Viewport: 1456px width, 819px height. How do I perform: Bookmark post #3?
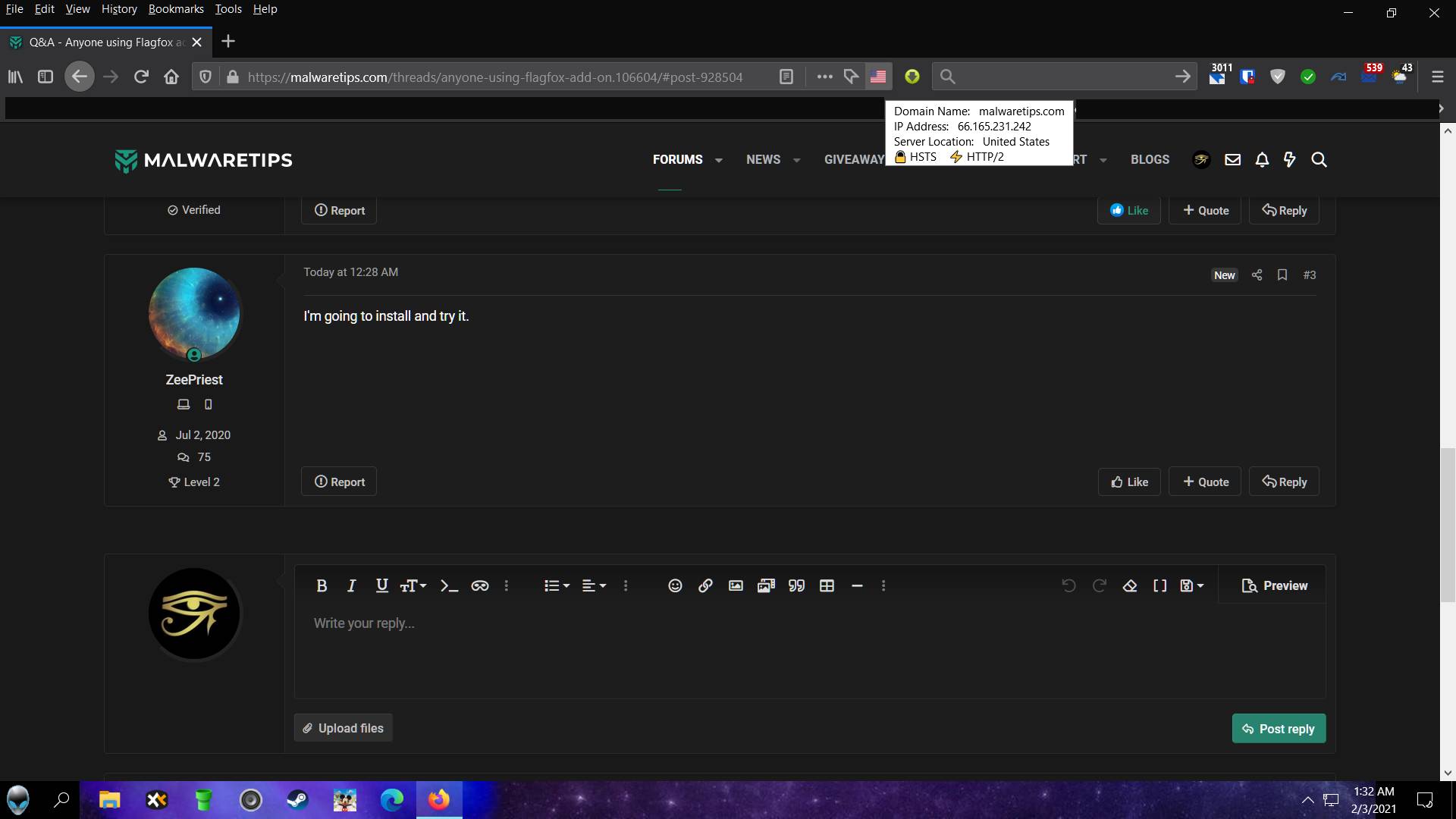[1282, 275]
